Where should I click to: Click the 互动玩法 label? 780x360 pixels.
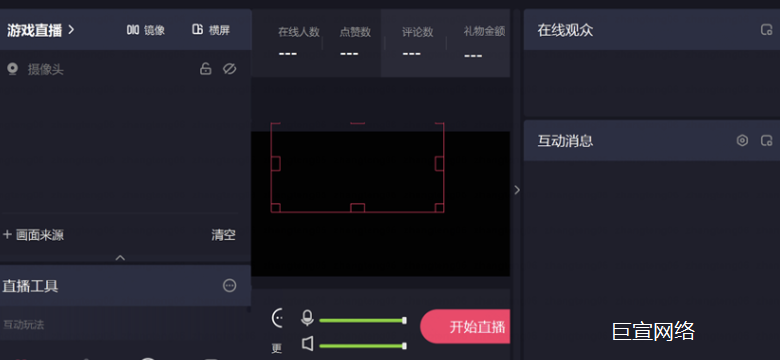pos(23,325)
